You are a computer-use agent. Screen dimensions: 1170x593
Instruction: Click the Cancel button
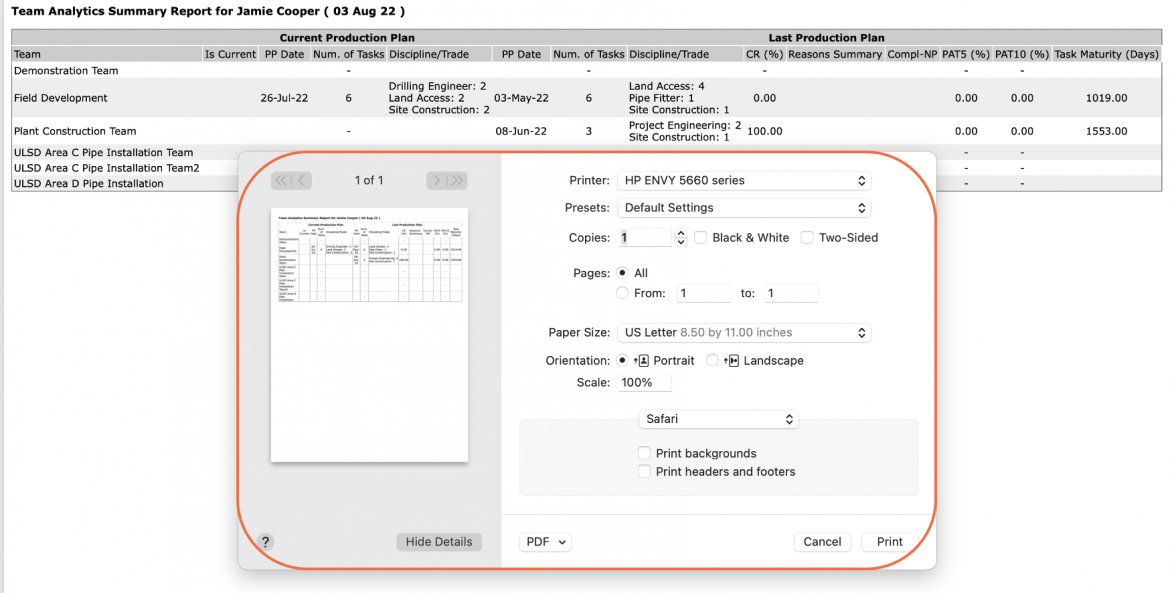822,542
